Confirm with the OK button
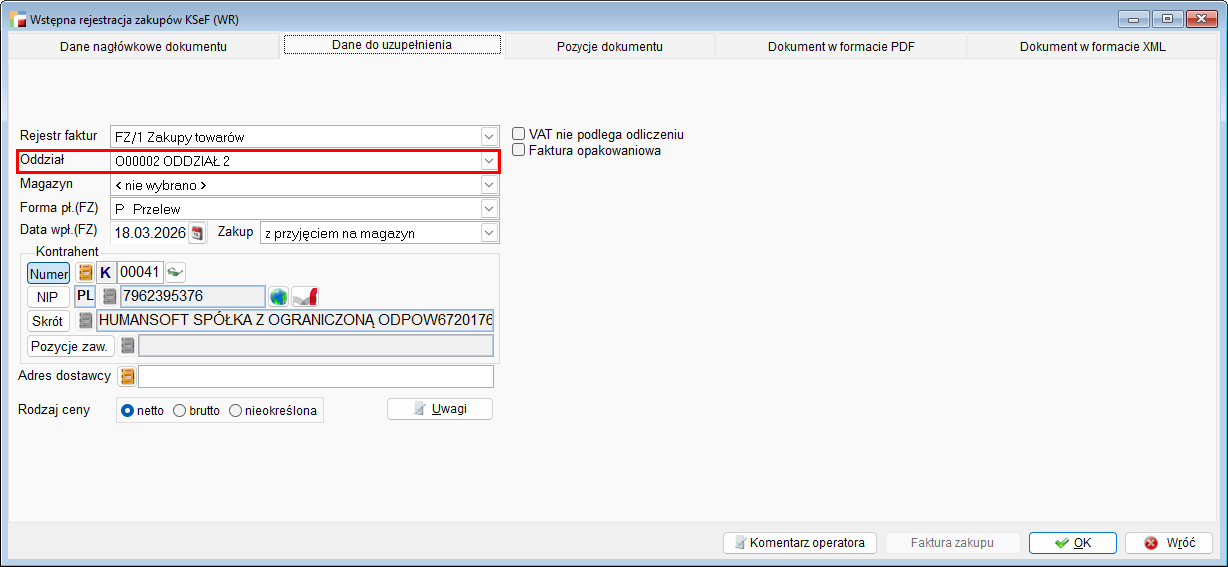Viewport: 1228px width, 567px height. click(x=1072, y=543)
